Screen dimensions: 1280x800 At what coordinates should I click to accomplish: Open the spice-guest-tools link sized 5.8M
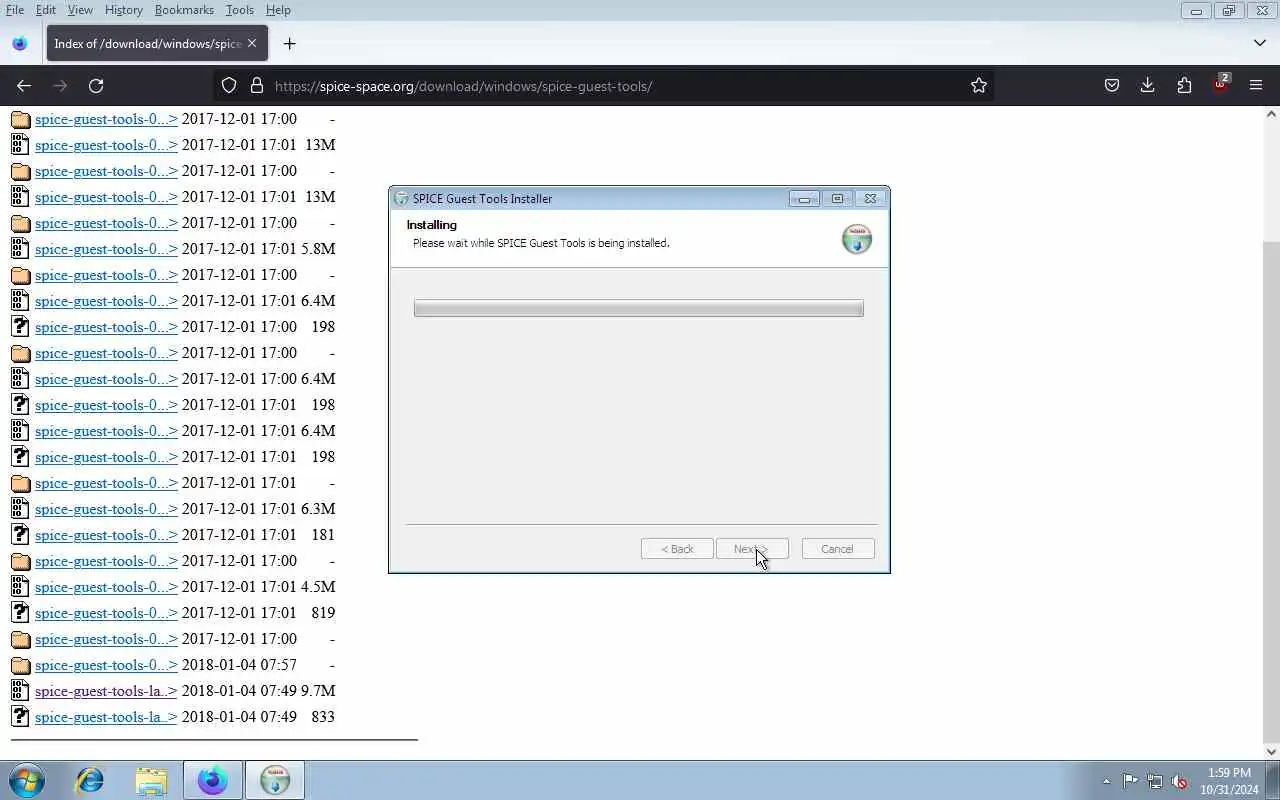tap(106, 249)
